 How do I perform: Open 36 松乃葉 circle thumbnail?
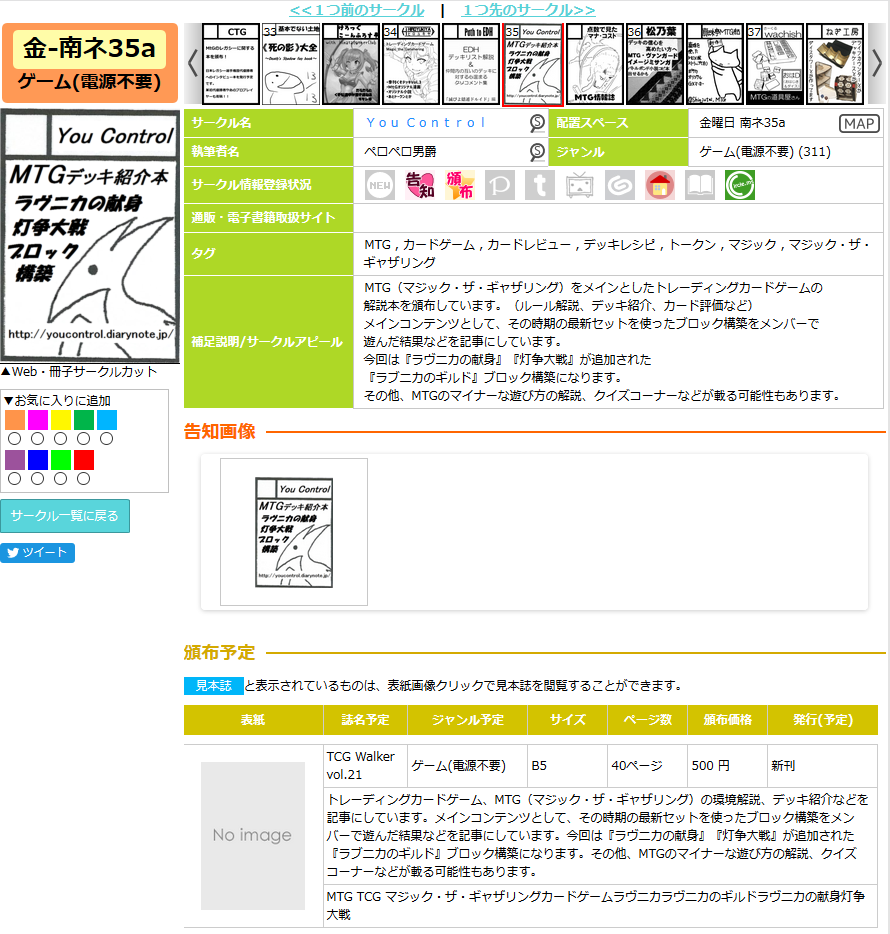pyautogui.click(x=655, y=64)
